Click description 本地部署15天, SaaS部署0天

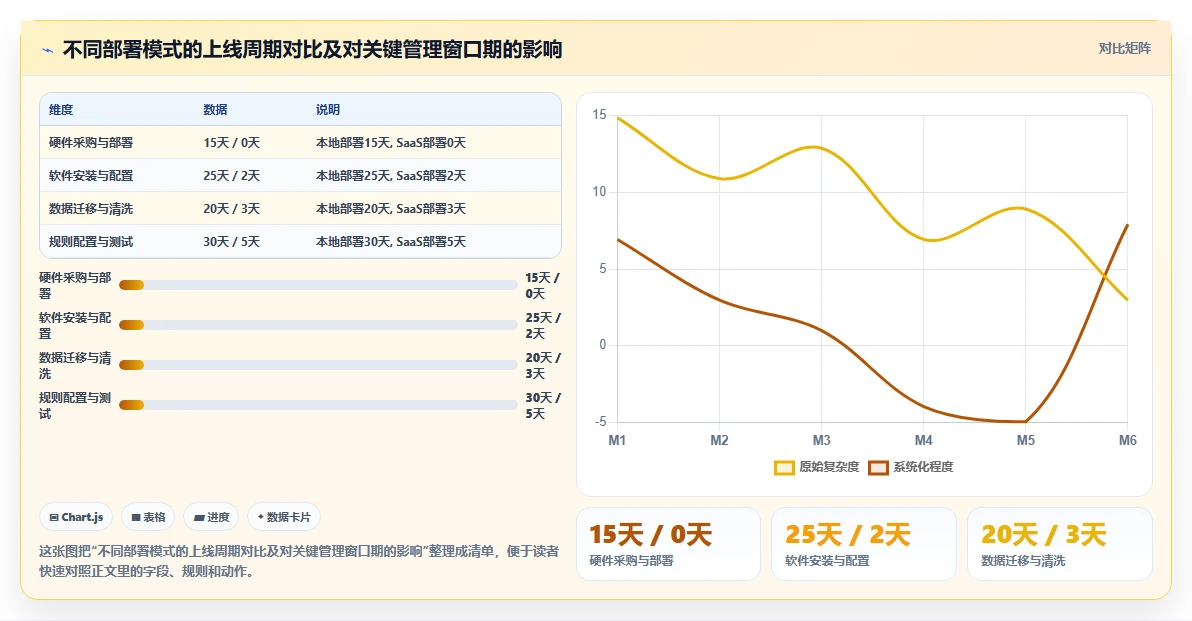391,143
